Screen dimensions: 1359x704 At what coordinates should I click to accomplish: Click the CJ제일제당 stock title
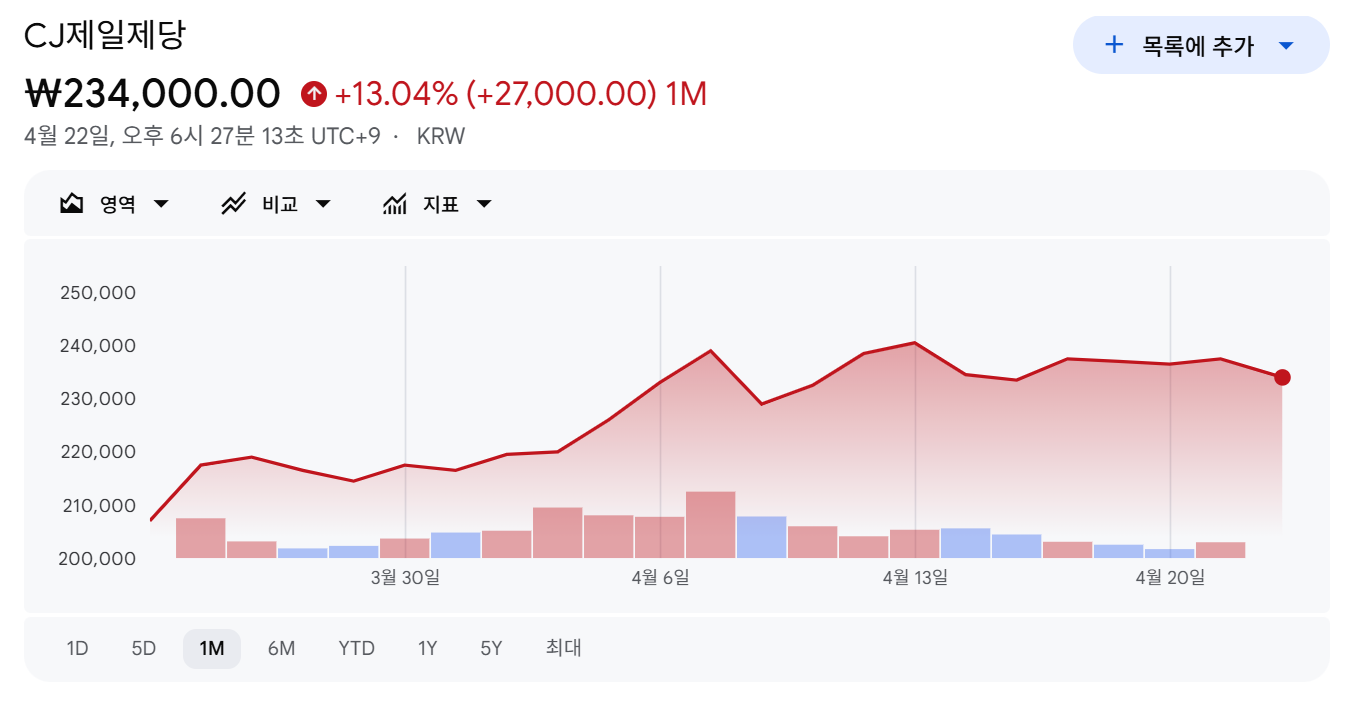point(105,35)
